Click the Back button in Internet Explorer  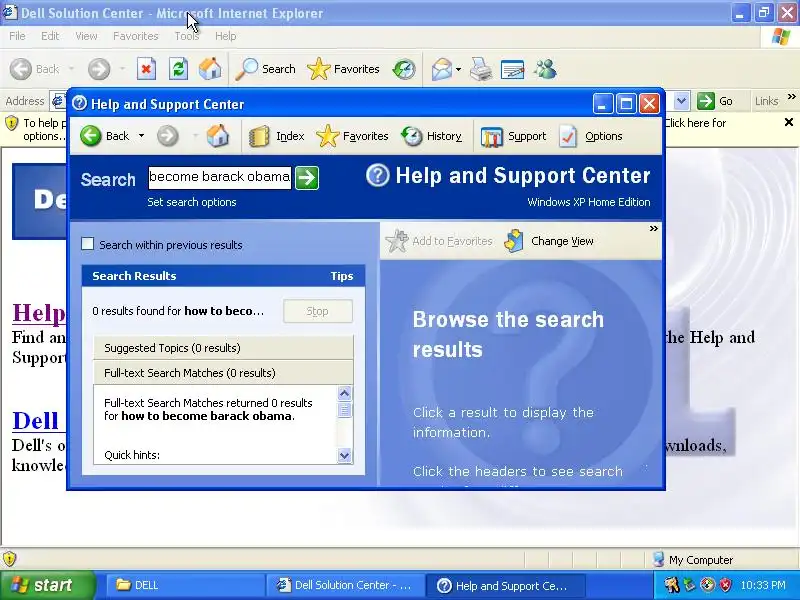(35, 69)
